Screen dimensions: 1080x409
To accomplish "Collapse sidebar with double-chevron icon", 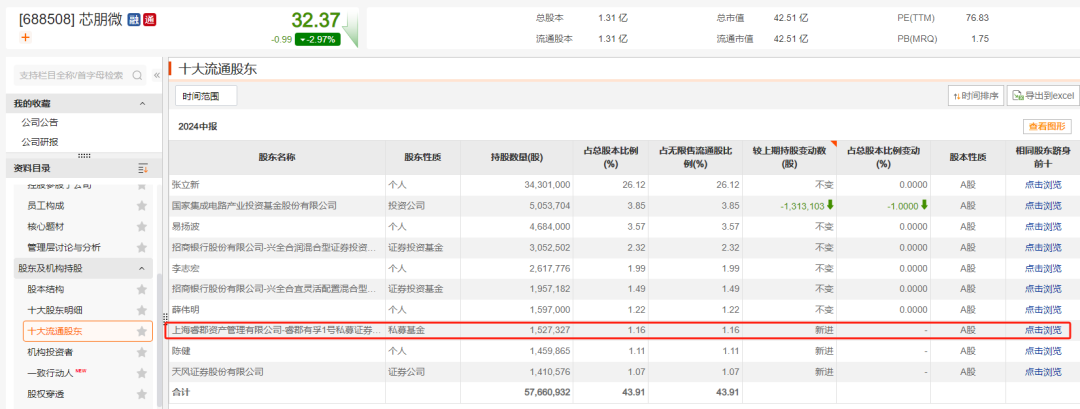I will (156, 75).
